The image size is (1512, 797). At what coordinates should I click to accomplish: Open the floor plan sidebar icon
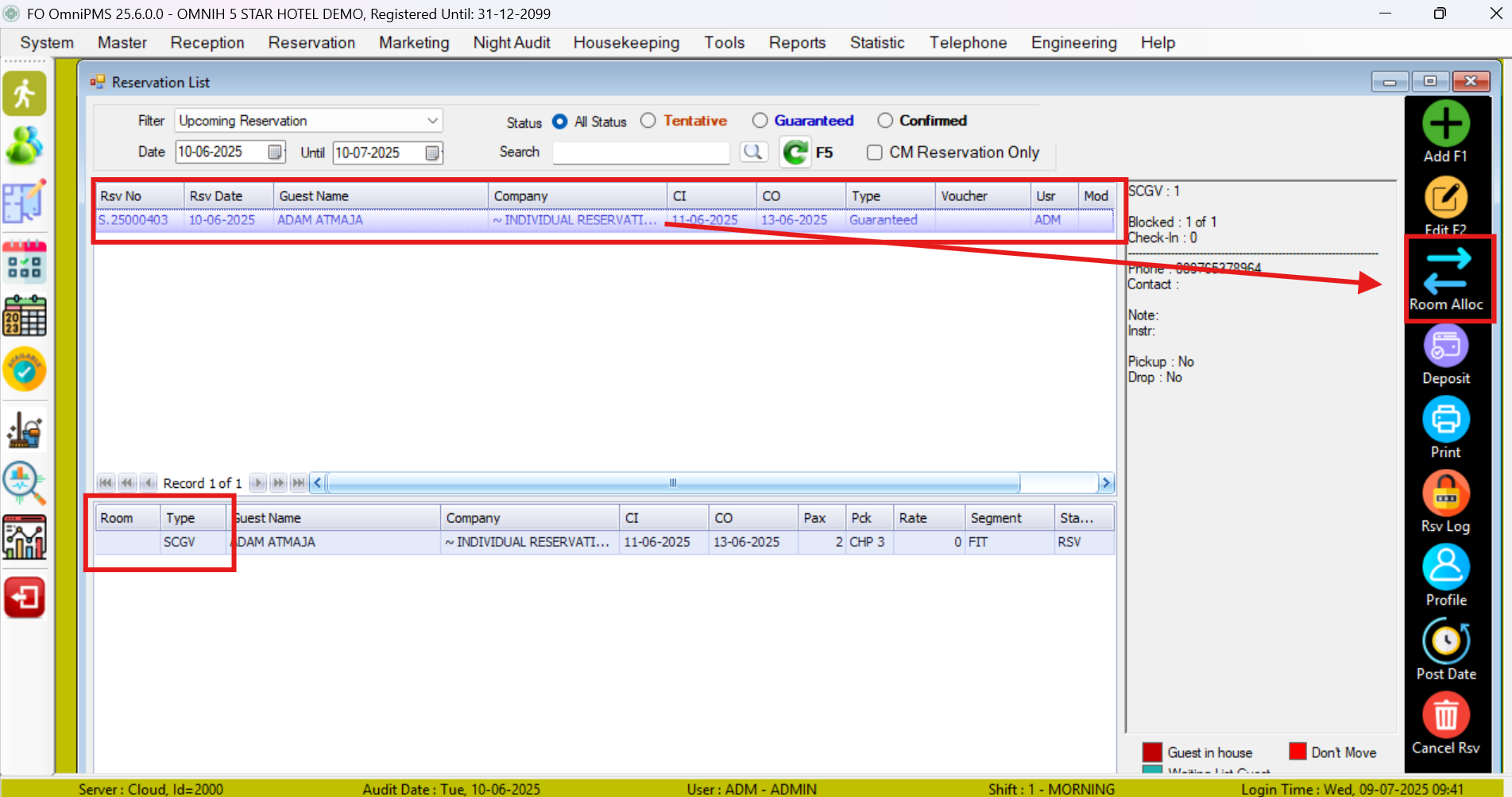tap(25, 201)
